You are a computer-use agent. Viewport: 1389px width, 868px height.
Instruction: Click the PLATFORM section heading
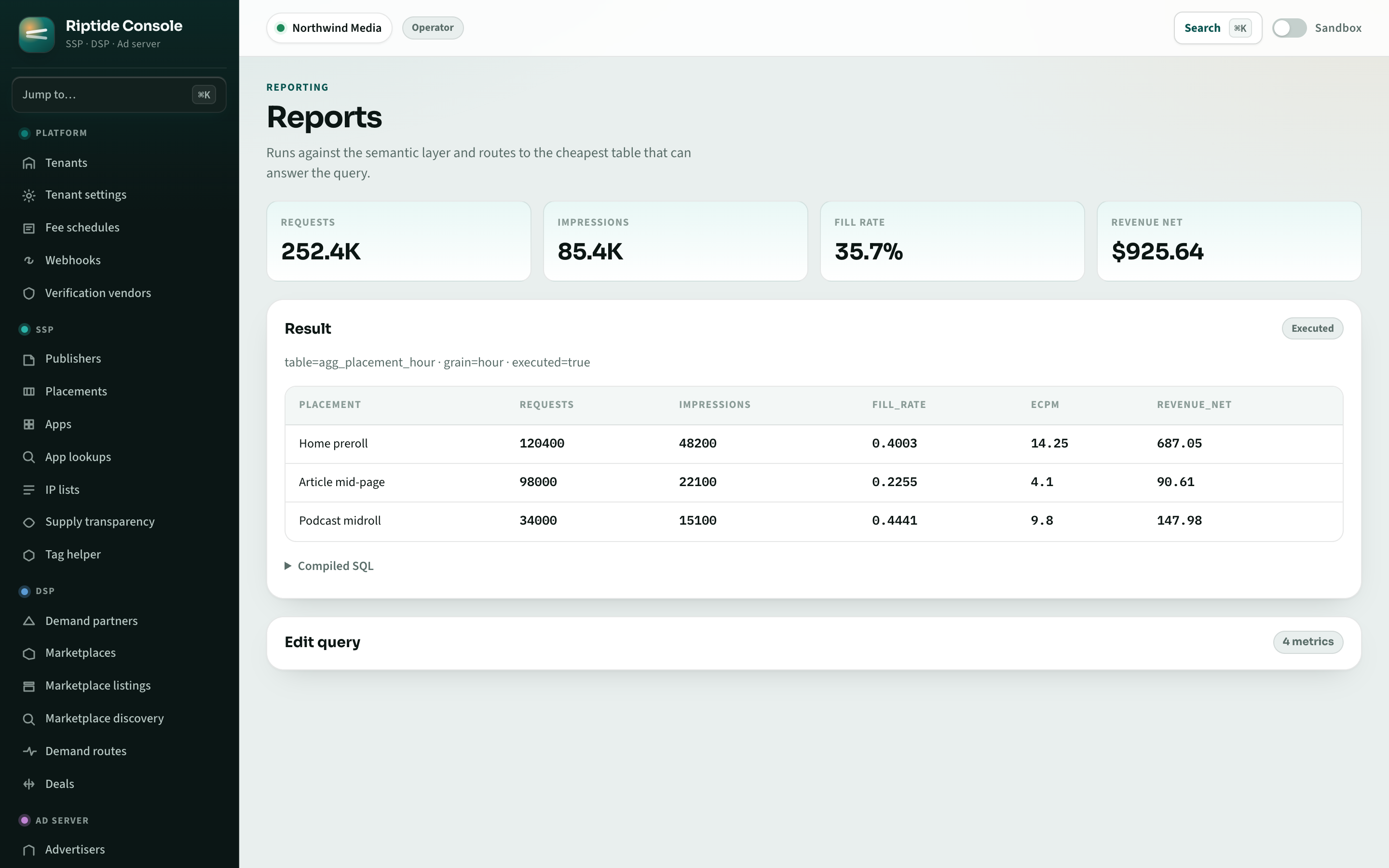coord(61,133)
